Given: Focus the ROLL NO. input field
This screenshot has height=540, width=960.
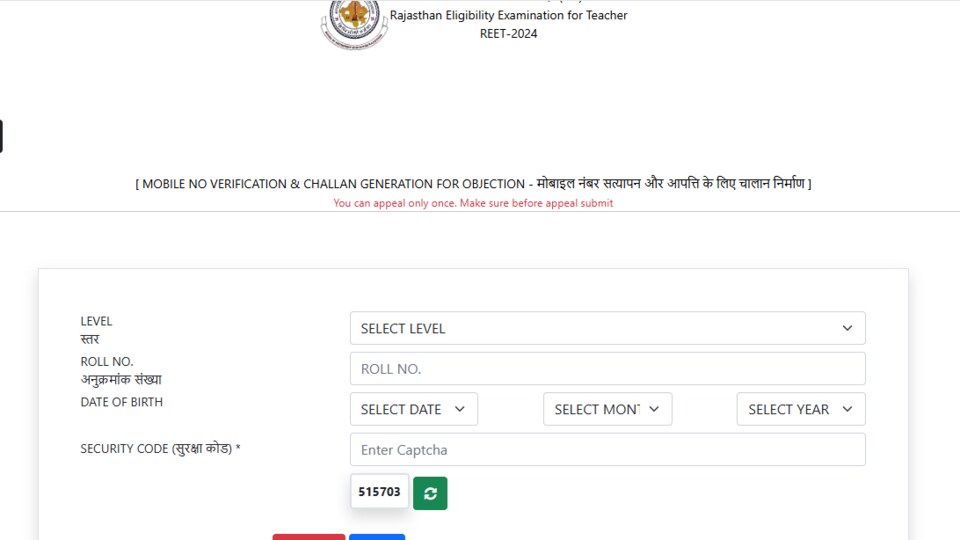Looking at the screenshot, I should point(607,369).
